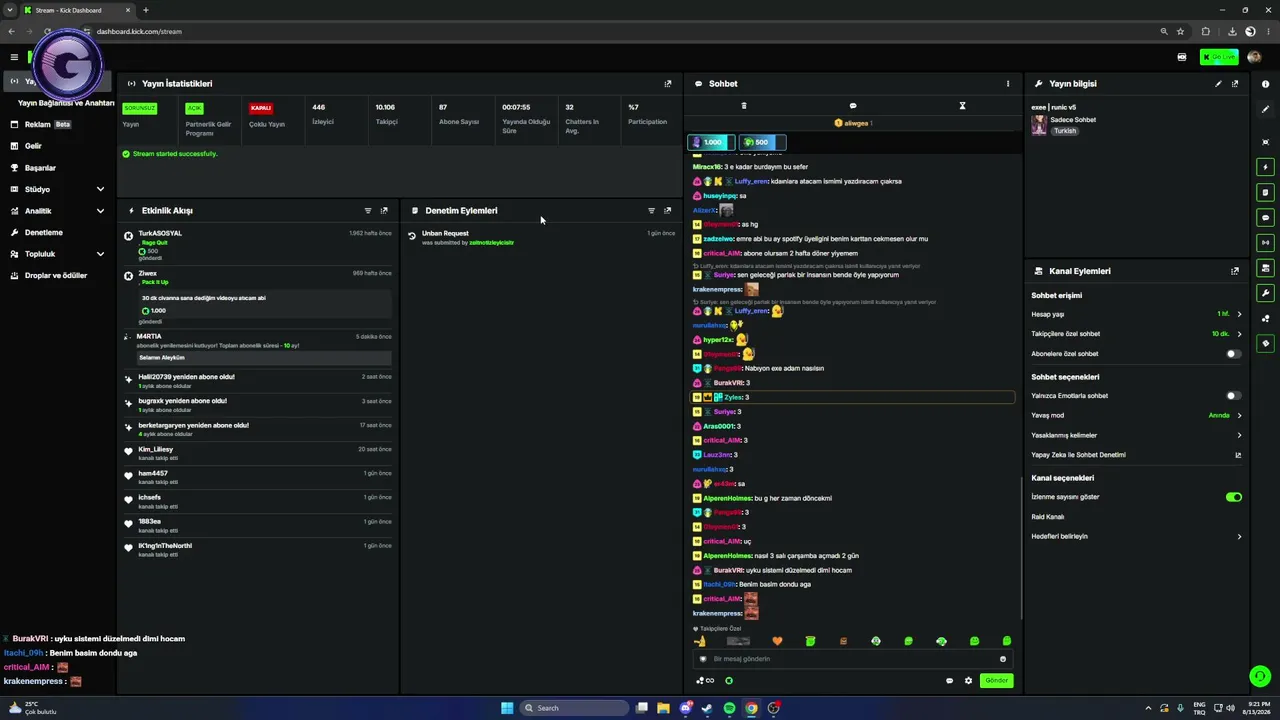1280x720 pixels.
Task: Open Steam from the taskbar
Action: [707, 708]
